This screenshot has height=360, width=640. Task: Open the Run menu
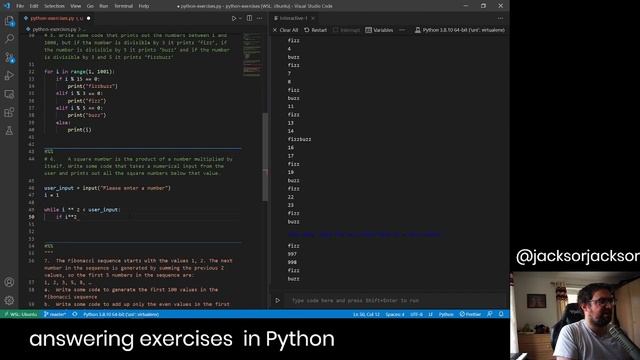[x=104, y=6]
